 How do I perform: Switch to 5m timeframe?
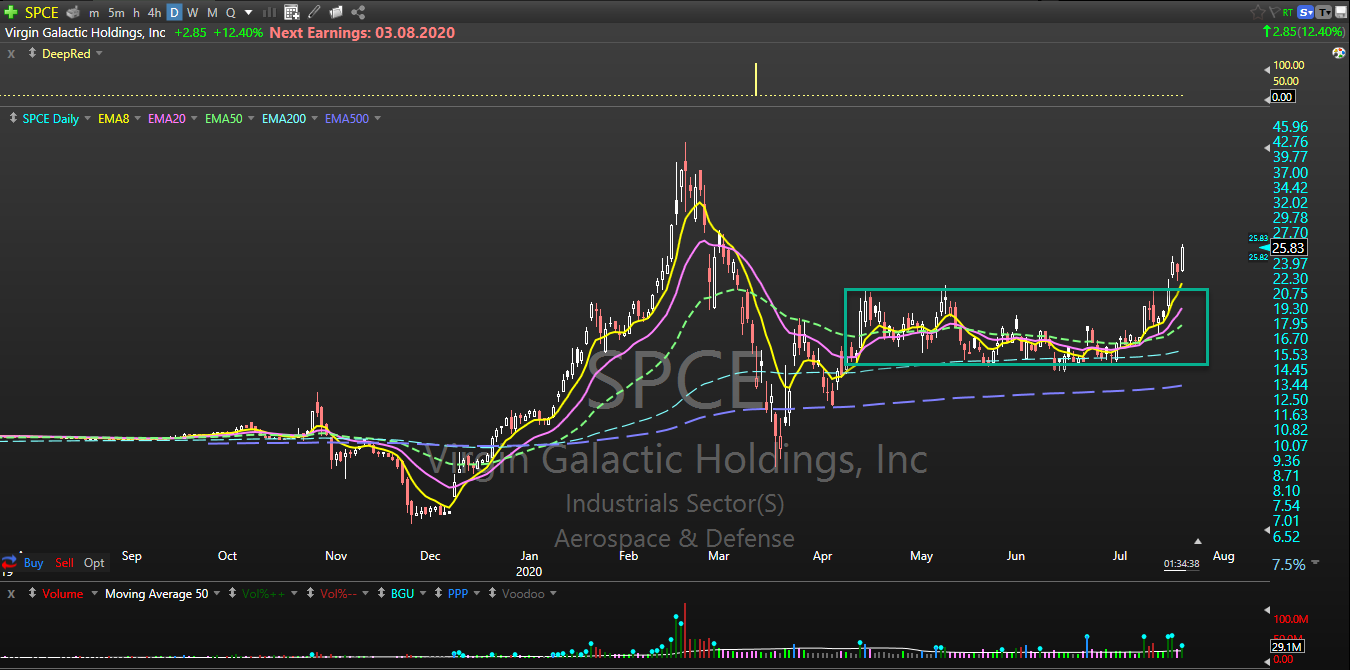(x=116, y=13)
